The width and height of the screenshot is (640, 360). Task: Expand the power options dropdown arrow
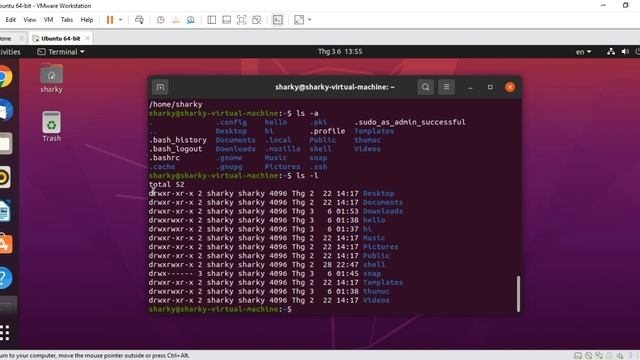120,20
